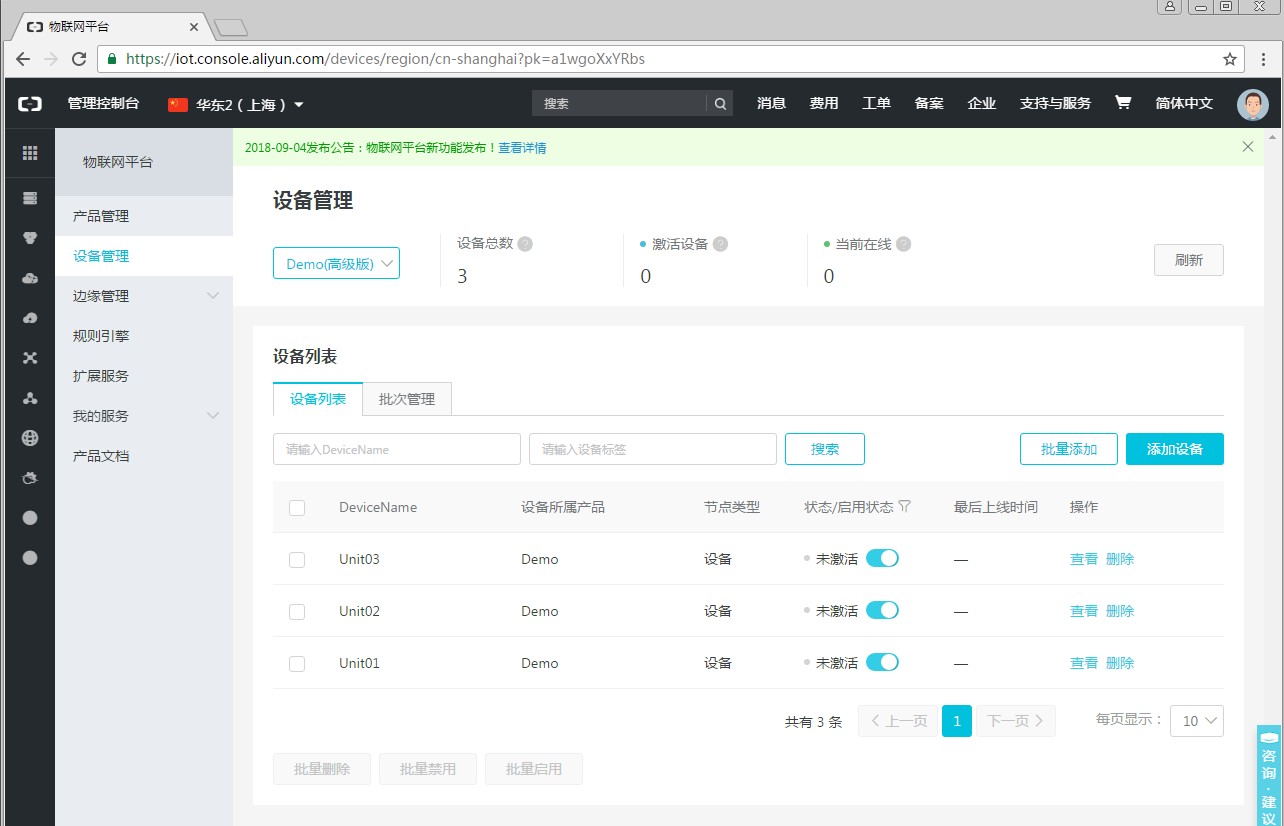Toggle the enable switch for Unit01

point(882,662)
